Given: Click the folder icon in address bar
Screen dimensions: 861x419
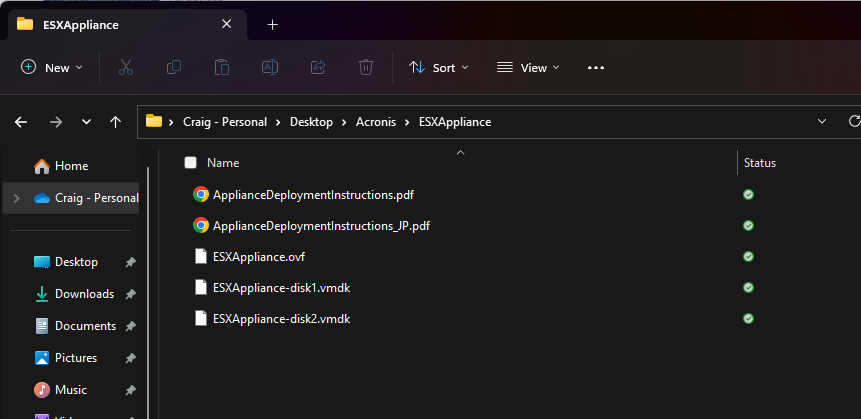Looking at the screenshot, I should (154, 121).
